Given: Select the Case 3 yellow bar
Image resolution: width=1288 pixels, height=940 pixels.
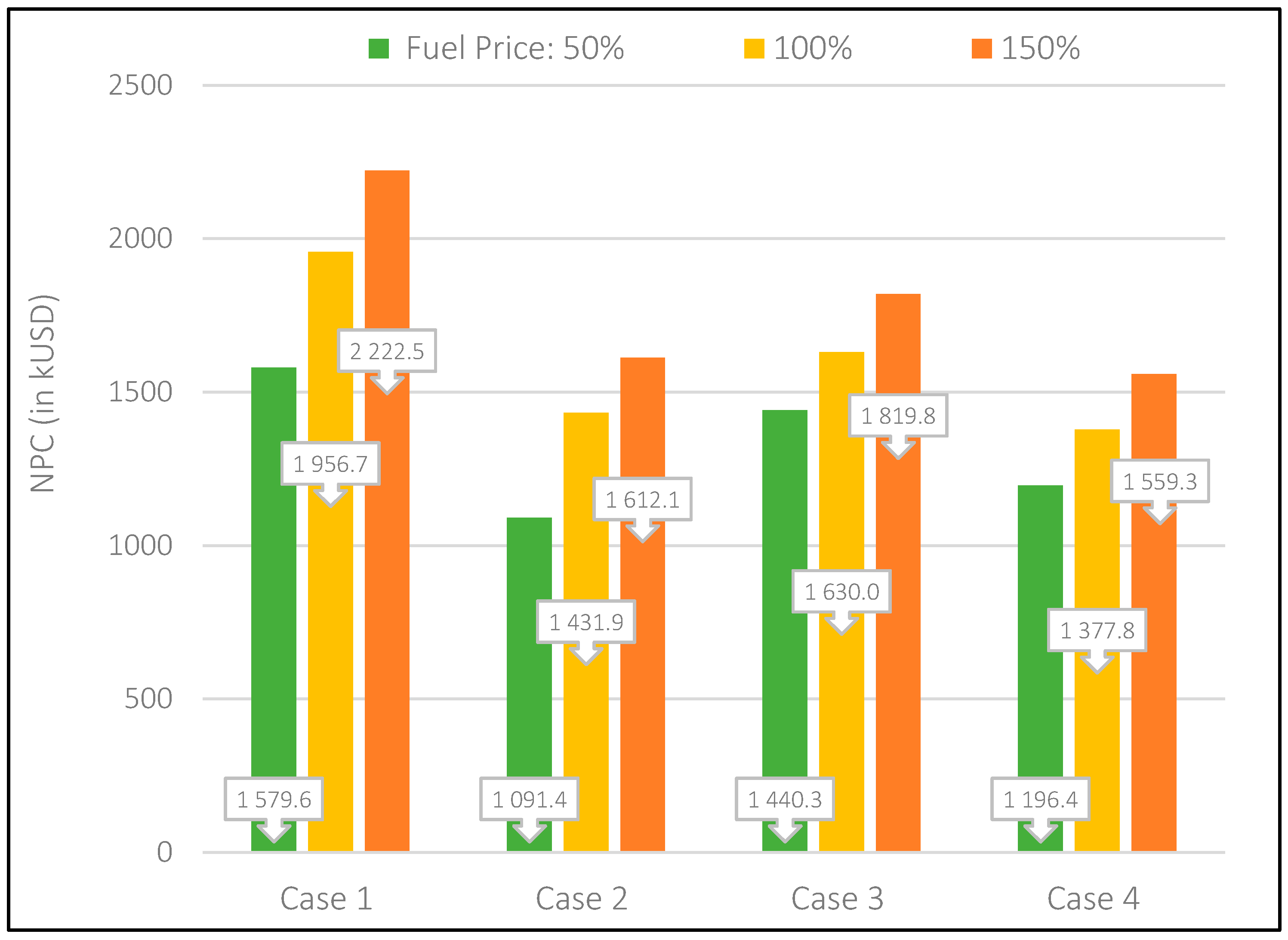Looking at the screenshot, I should [841, 484].
